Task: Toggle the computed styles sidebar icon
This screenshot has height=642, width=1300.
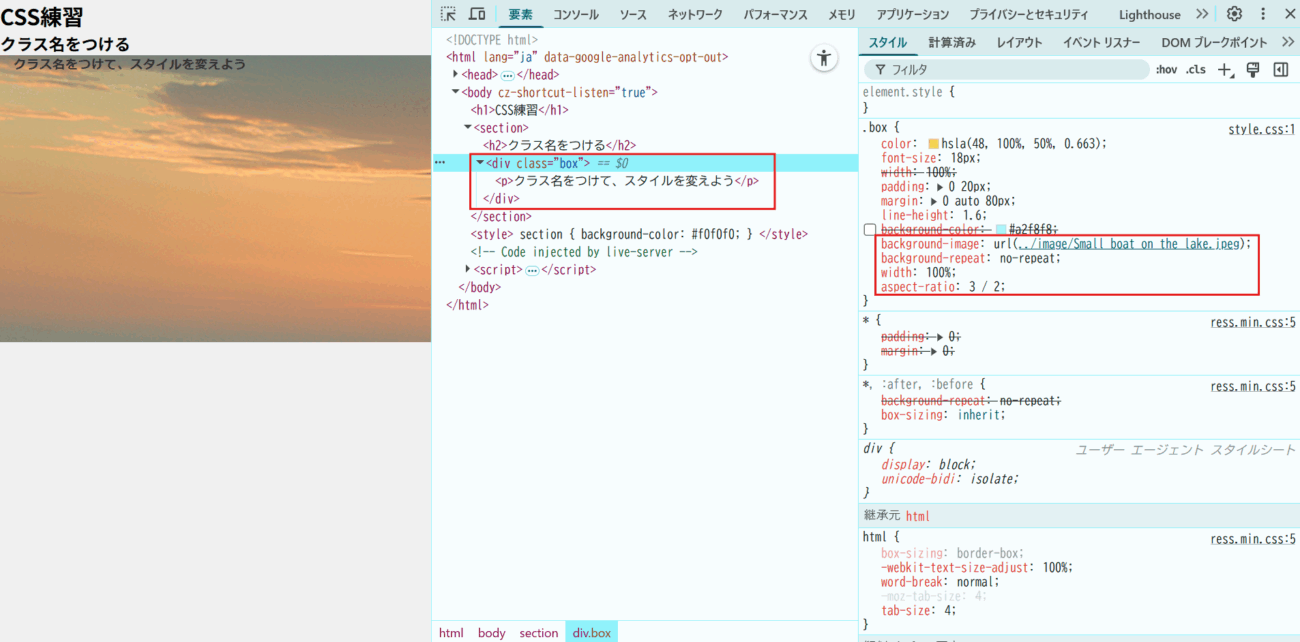Action: [1280, 70]
